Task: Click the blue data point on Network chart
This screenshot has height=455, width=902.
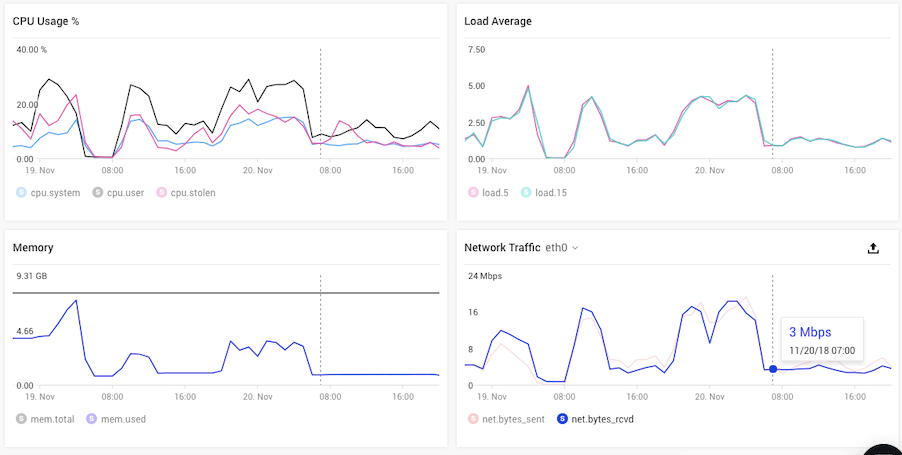Action: point(773,369)
